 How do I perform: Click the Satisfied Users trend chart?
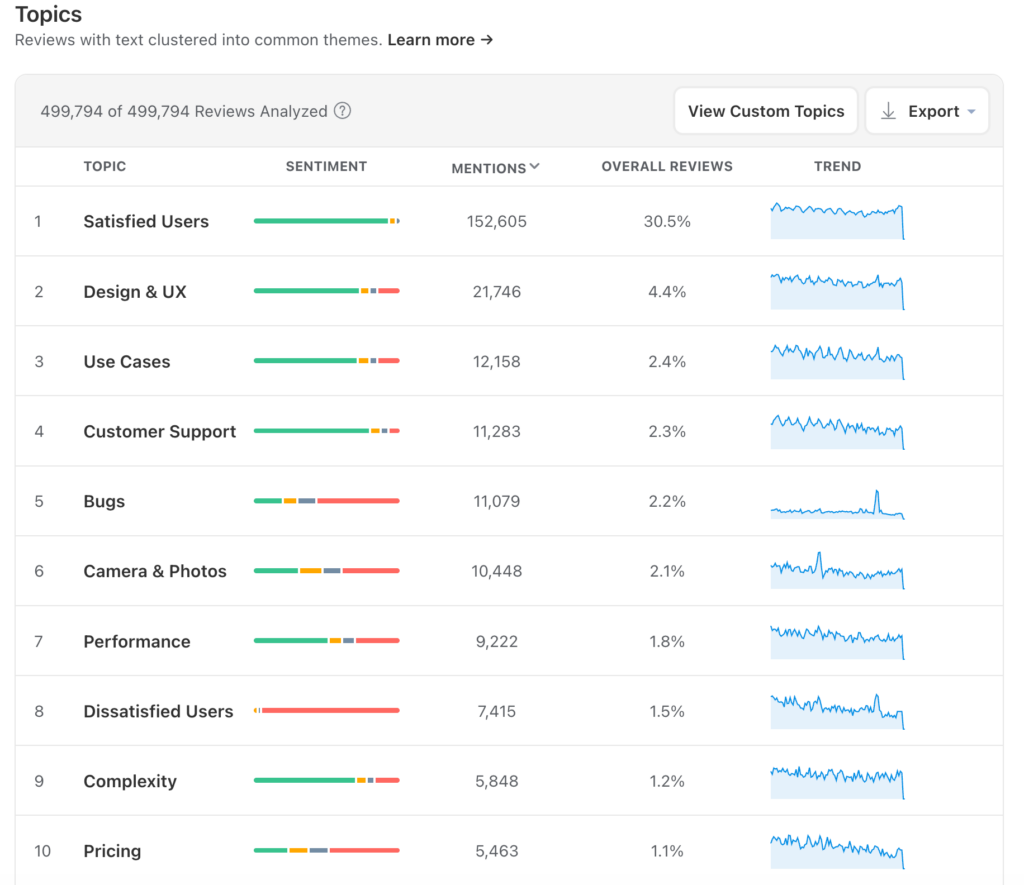click(x=837, y=221)
